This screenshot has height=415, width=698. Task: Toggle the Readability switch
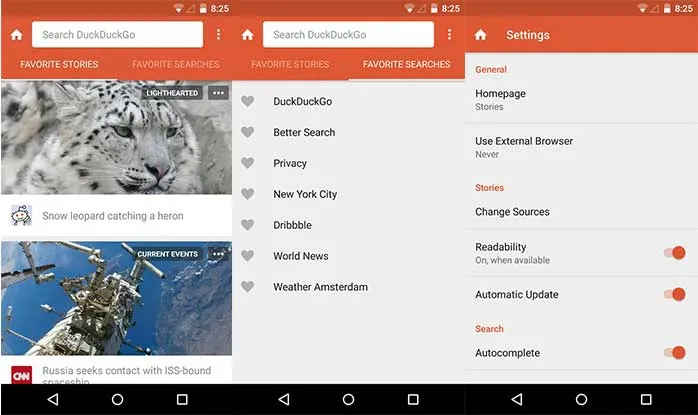pos(674,253)
